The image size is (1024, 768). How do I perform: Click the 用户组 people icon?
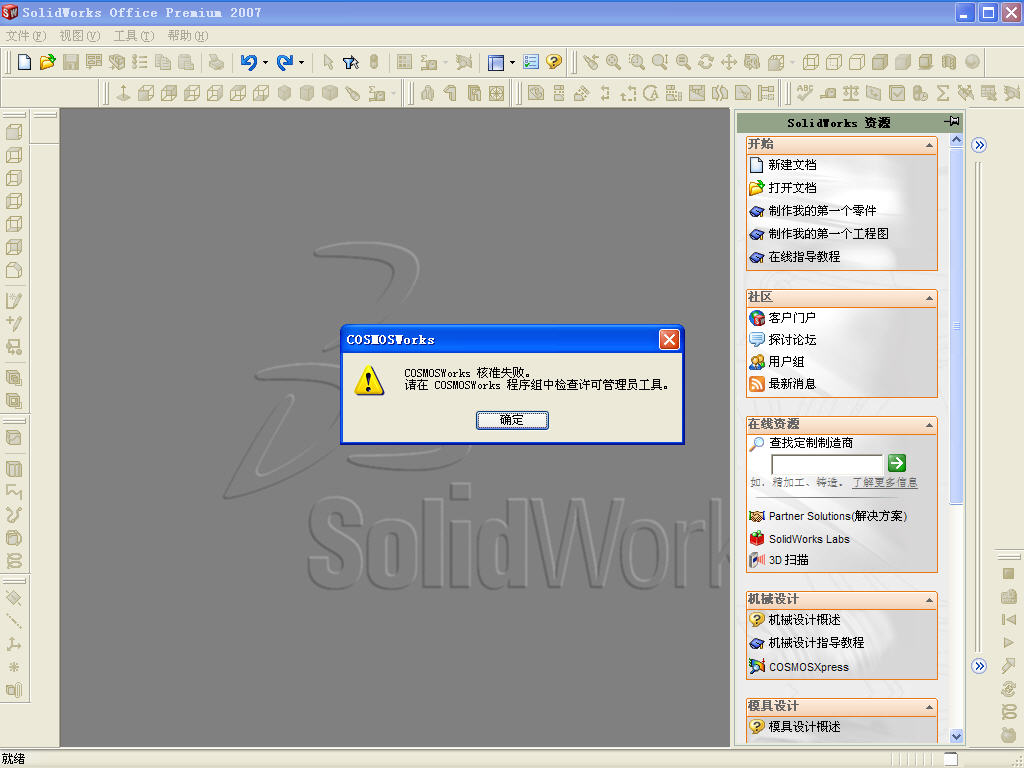click(756, 362)
